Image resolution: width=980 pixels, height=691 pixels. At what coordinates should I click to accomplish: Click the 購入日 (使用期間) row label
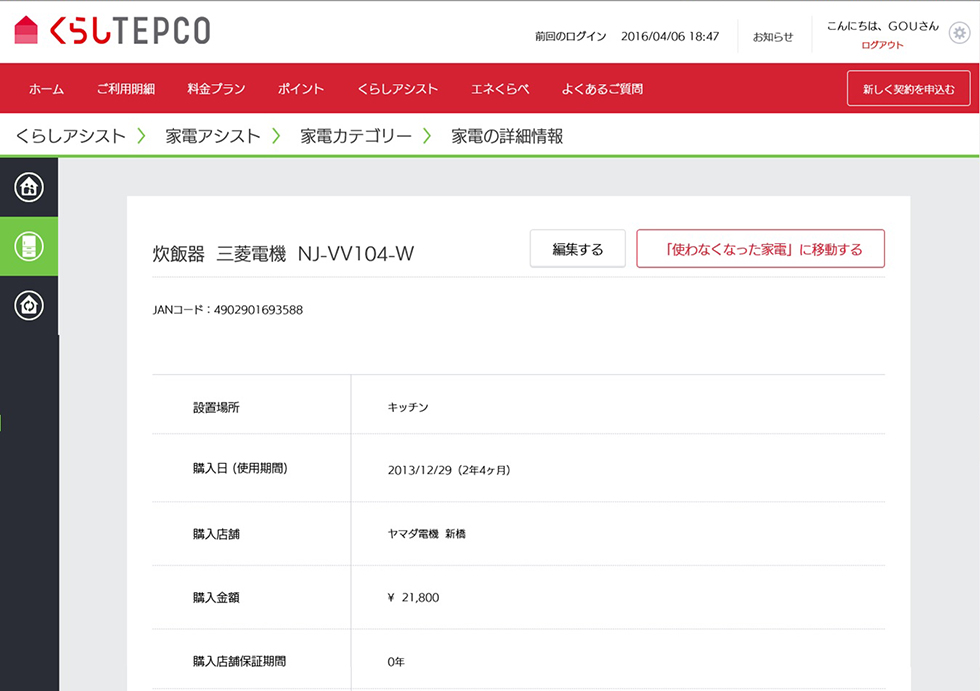click(x=240, y=469)
